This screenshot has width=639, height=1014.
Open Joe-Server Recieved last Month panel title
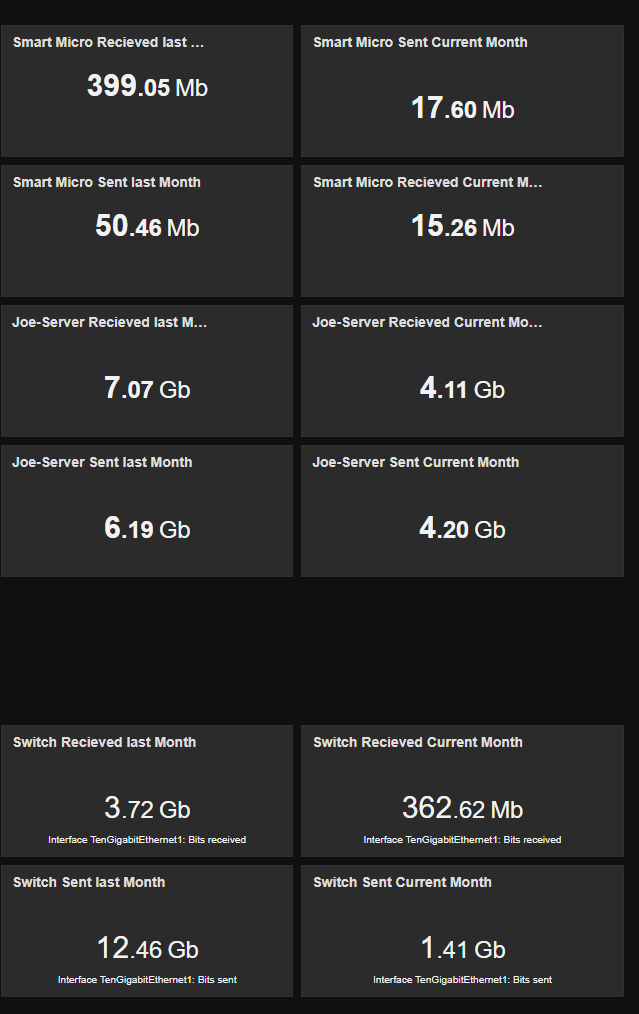coord(110,323)
